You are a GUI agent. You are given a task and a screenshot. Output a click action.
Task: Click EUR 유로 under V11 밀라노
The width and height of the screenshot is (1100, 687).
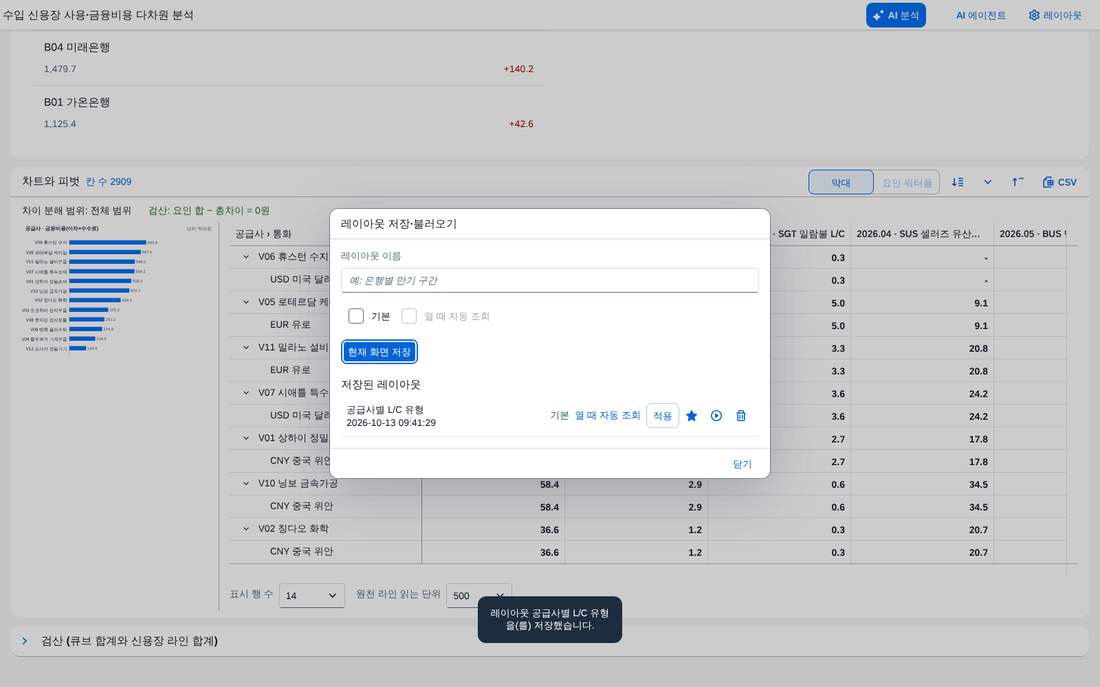tap(290, 370)
